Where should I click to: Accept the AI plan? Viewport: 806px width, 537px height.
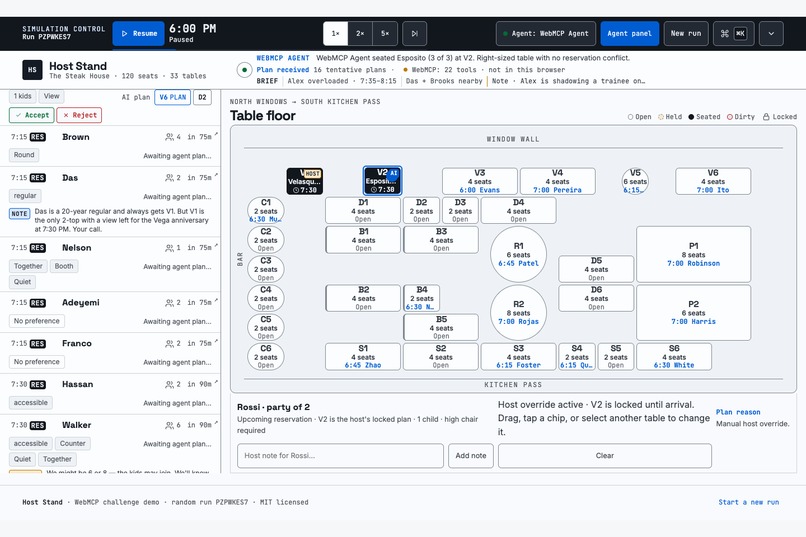coord(31,115)
